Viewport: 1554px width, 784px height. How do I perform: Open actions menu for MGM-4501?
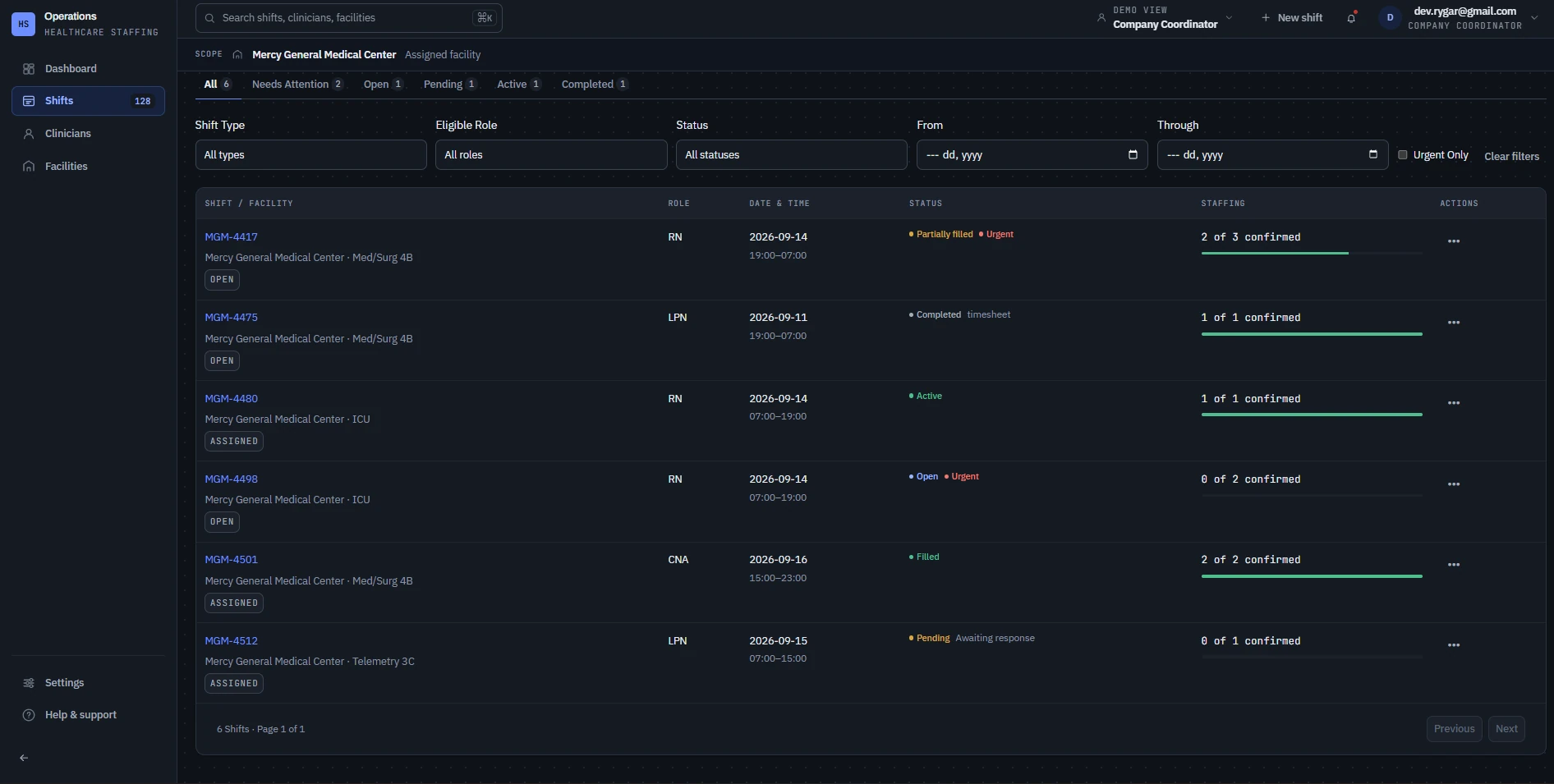[x=1454, y=565]
